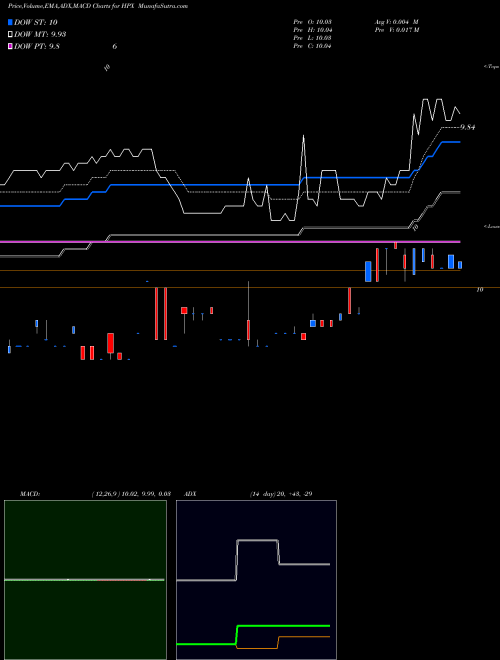The height and width of the screenshot is (660, 500).
Task: Click the 'Pre H: 10.04' high value
Action: 312,30
